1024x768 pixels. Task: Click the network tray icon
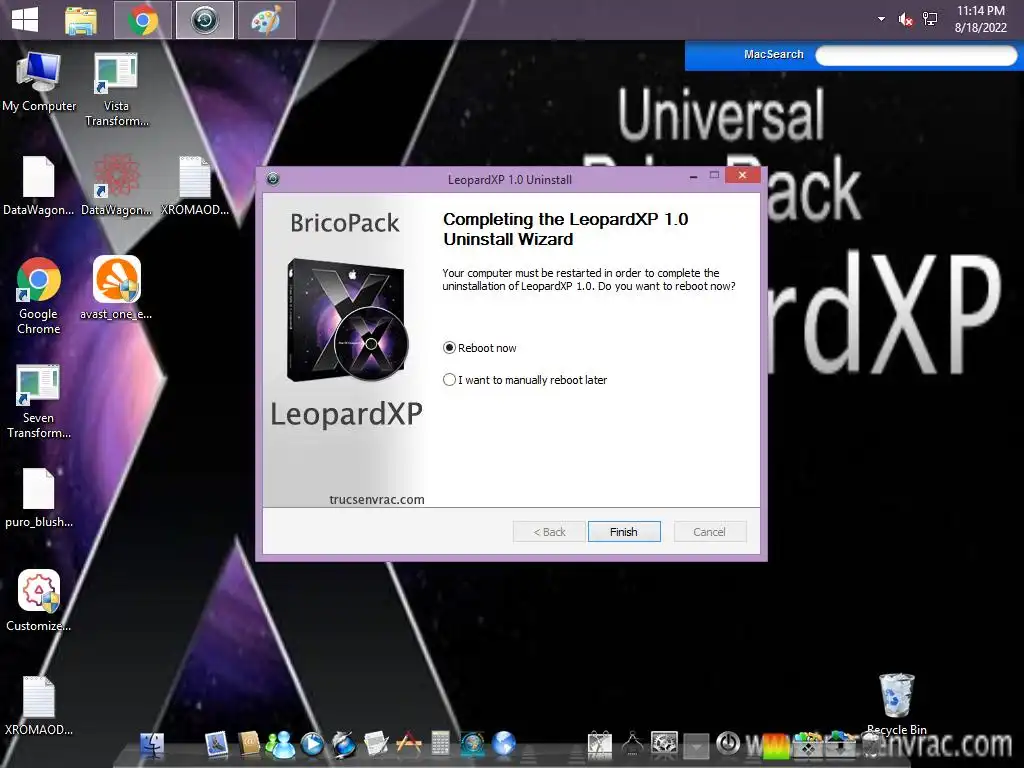click(930, 20)
